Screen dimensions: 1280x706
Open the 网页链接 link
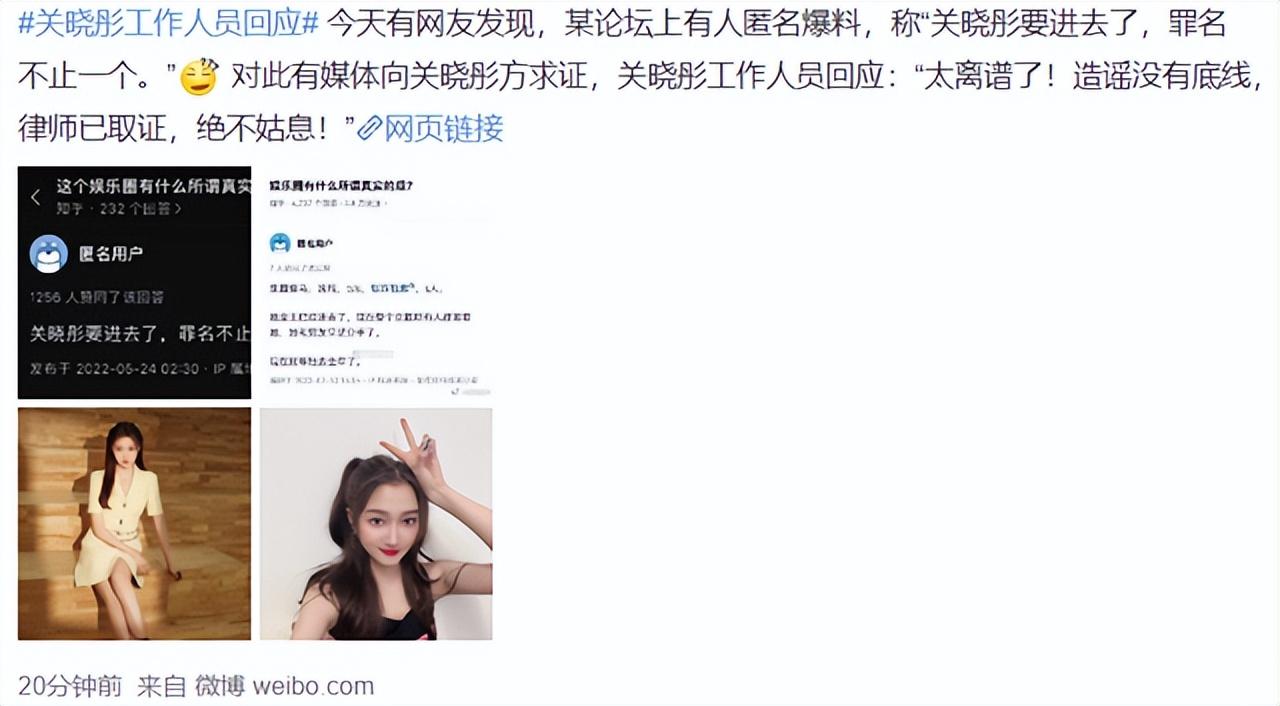[x=444, y=128]
